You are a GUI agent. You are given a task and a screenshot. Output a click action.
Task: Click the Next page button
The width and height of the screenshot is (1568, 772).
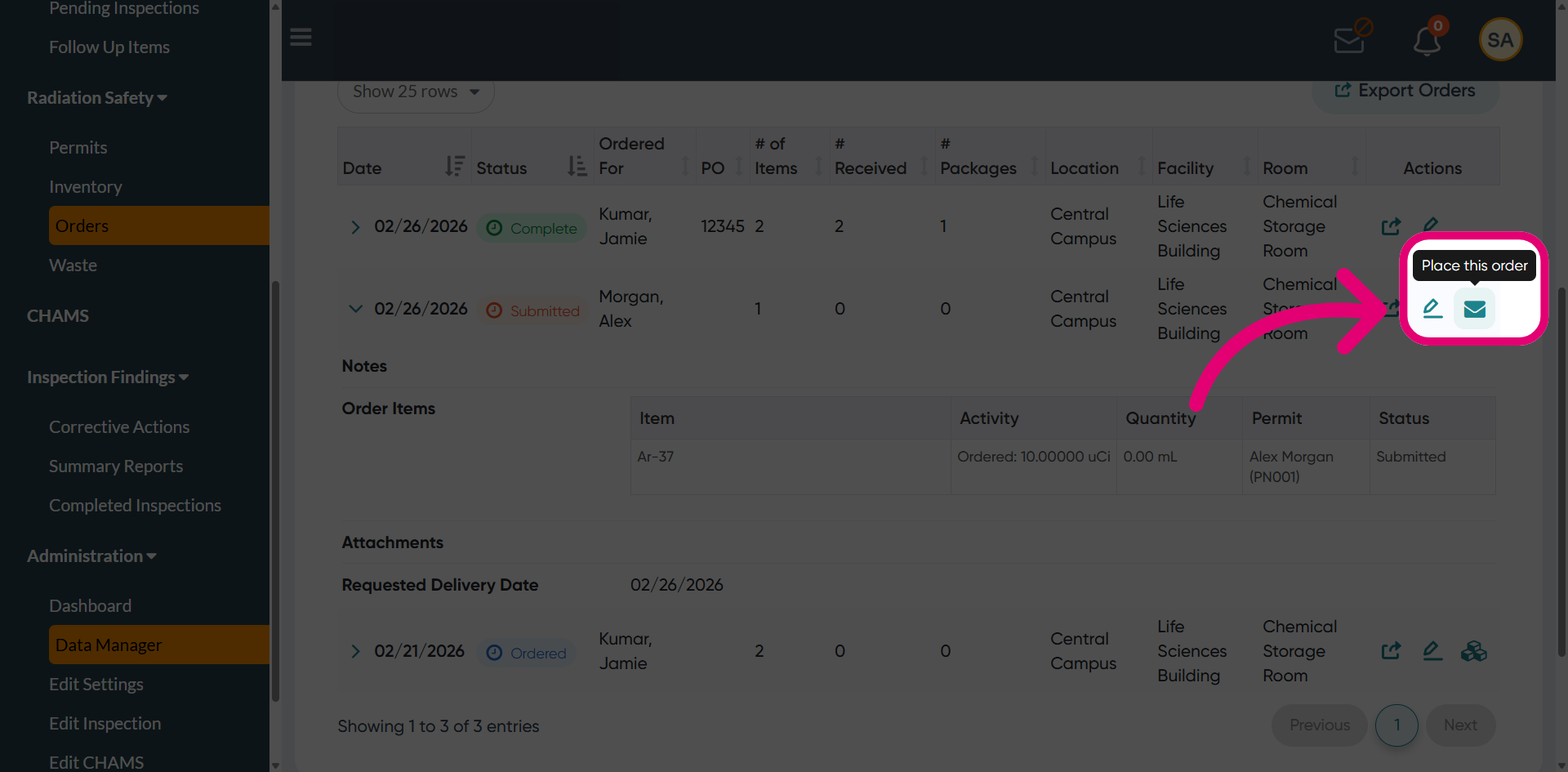tap(1460, 725)
